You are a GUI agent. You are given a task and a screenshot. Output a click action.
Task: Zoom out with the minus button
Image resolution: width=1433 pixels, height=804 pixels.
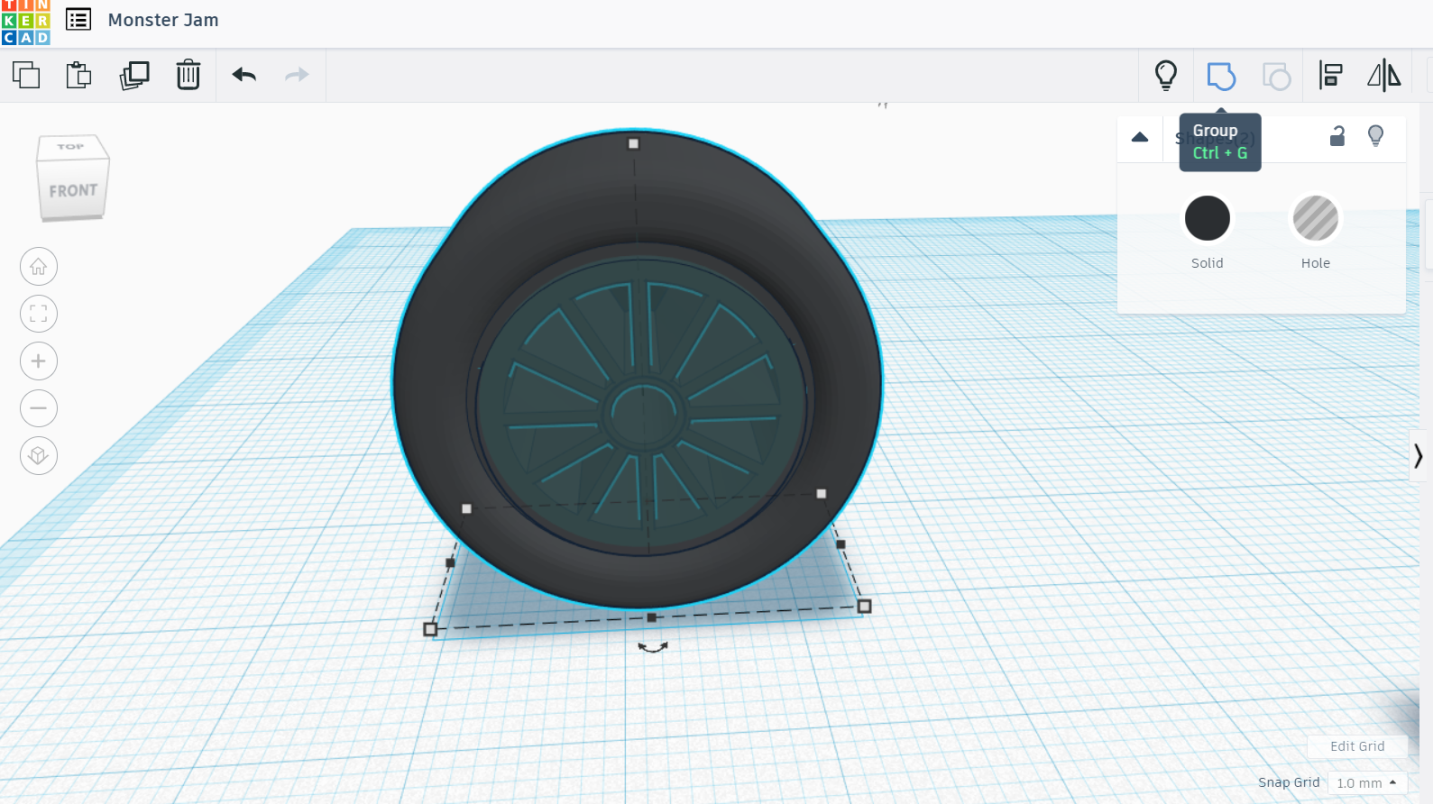(x=39, y=408)
